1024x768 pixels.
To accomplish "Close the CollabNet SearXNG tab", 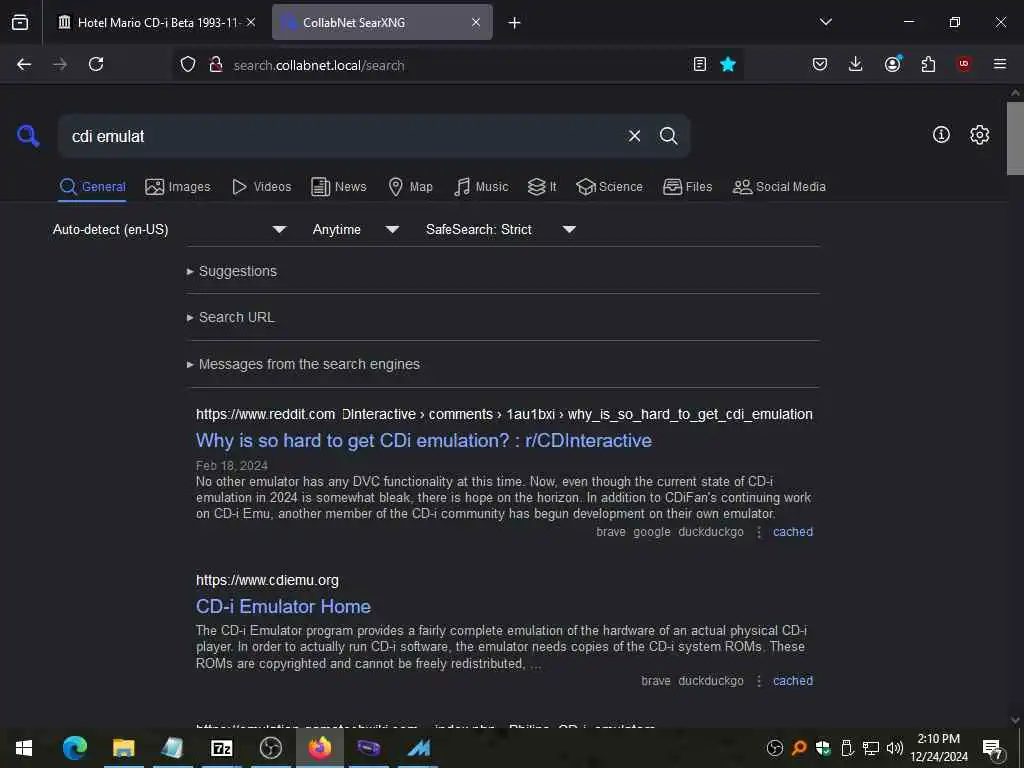I will pos(476,22).
